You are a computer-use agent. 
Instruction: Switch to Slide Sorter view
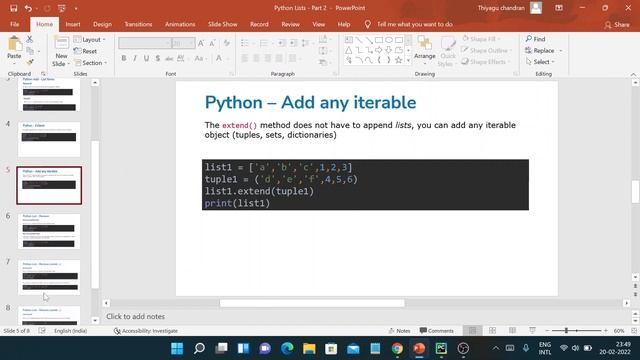pyautogui.click(x=492, y=331)
